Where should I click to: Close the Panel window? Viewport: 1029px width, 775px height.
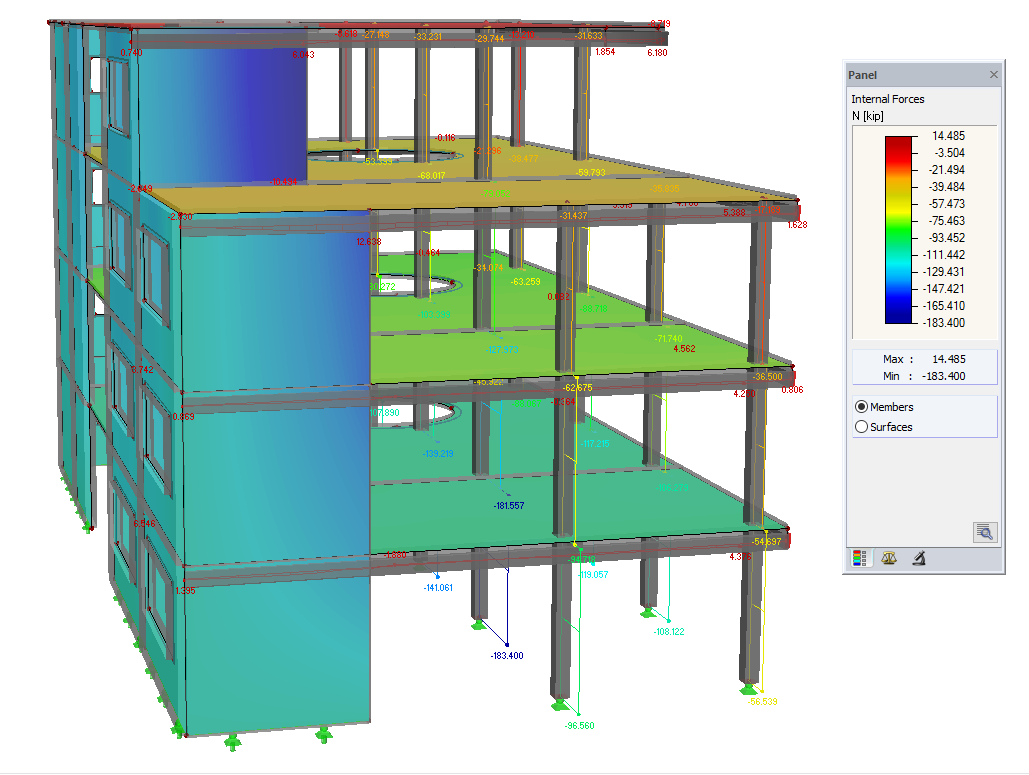(x=994, y=75)
